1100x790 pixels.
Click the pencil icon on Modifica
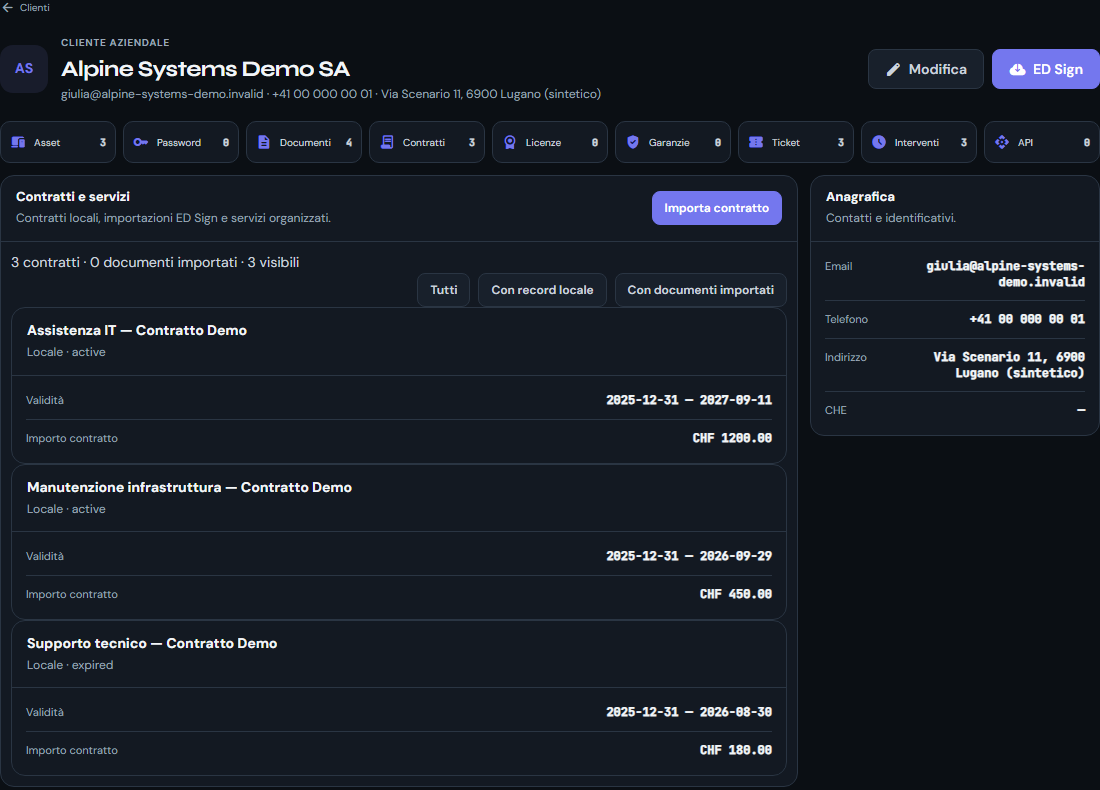point(893,69)
